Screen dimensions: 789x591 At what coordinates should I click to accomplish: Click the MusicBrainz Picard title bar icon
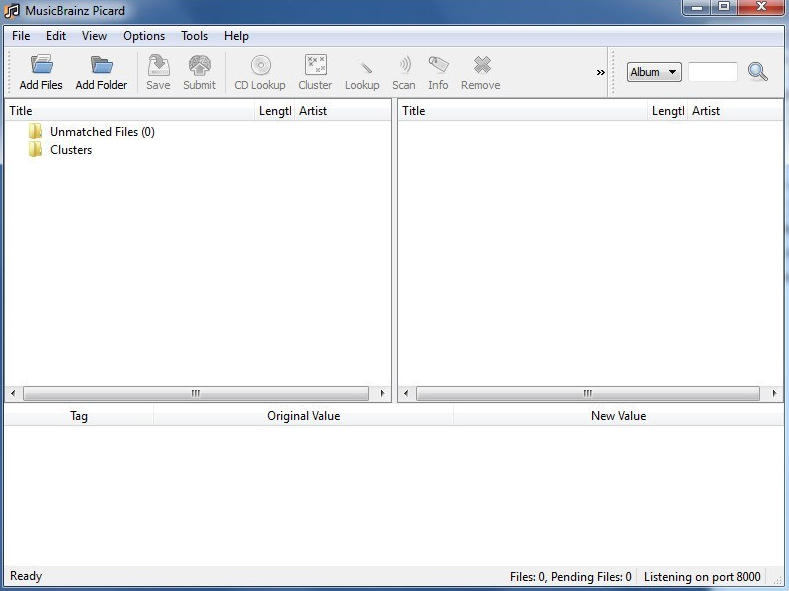(12, 11)
